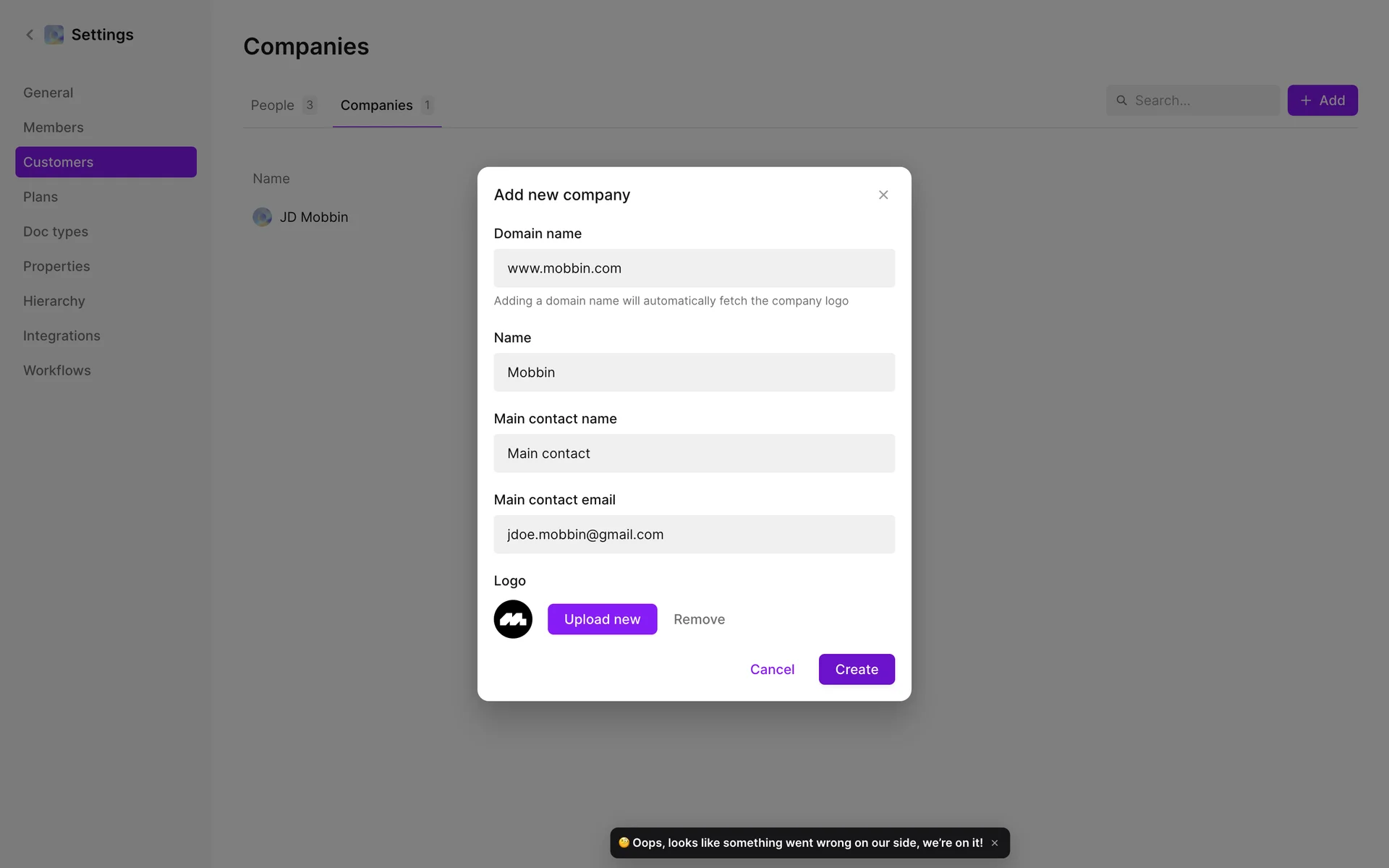The width and height of the screenshot is (1389, 868).
Task: Click the search magnifier icon
Action: pos(1121,101)
